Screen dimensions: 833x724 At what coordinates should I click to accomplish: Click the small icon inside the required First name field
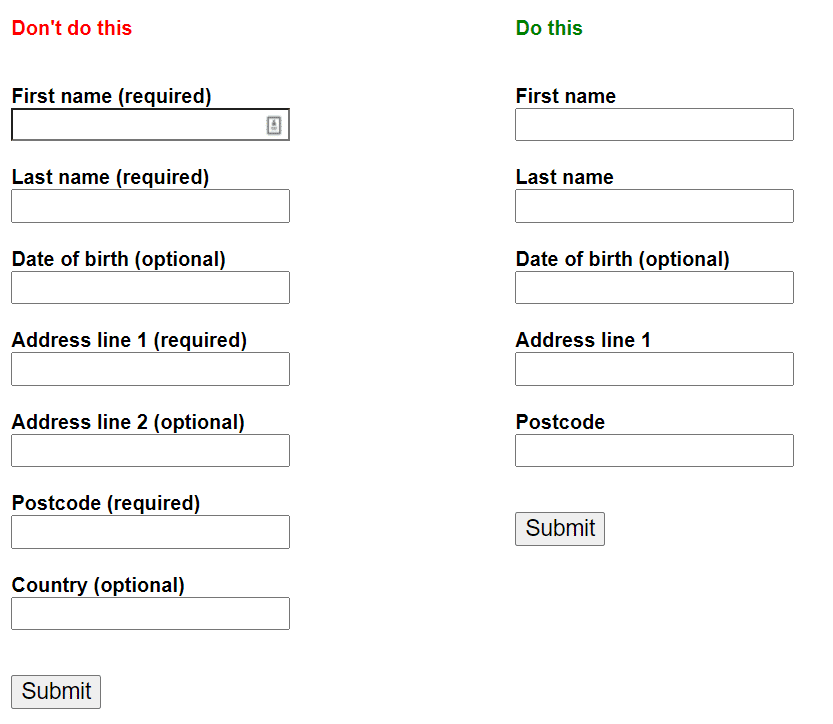coord(274,124)
